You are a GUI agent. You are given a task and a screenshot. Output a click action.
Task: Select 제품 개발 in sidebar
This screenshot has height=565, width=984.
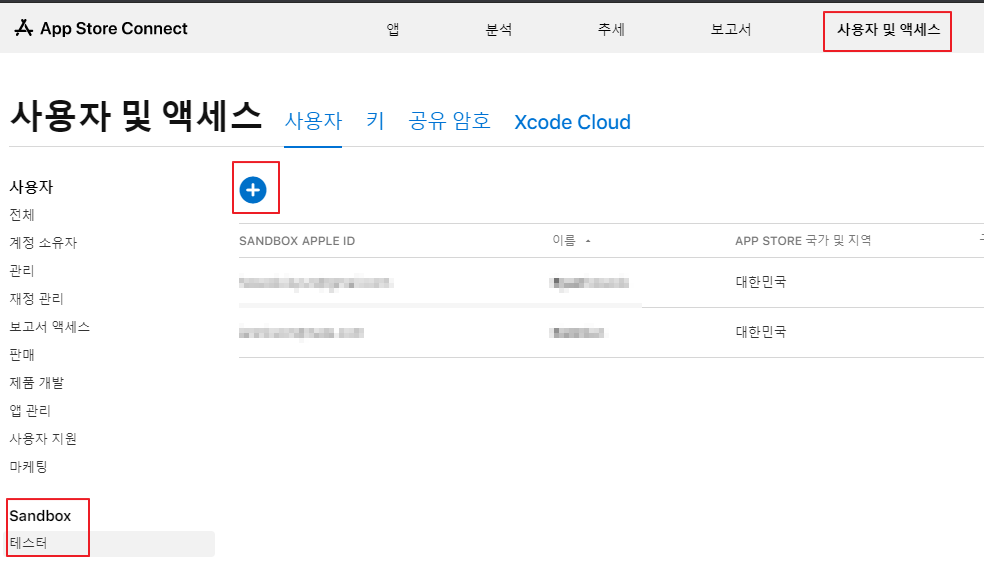click(x=36, y=382)
